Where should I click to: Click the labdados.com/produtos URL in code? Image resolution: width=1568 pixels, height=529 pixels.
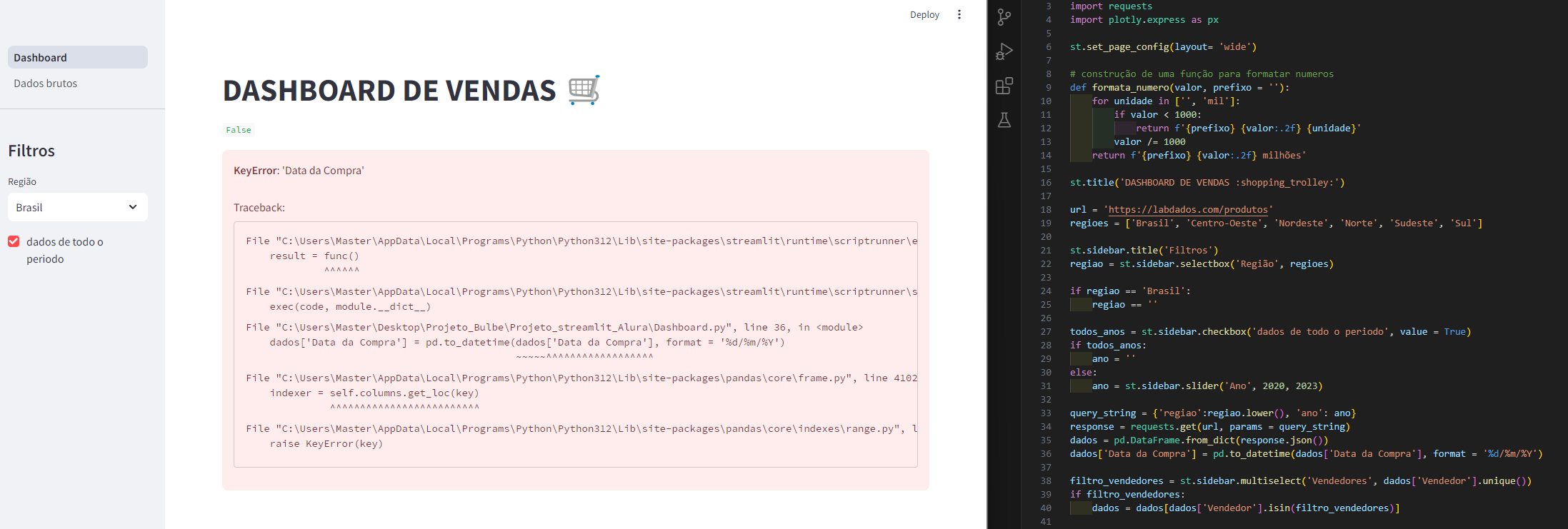[1188, 209]
